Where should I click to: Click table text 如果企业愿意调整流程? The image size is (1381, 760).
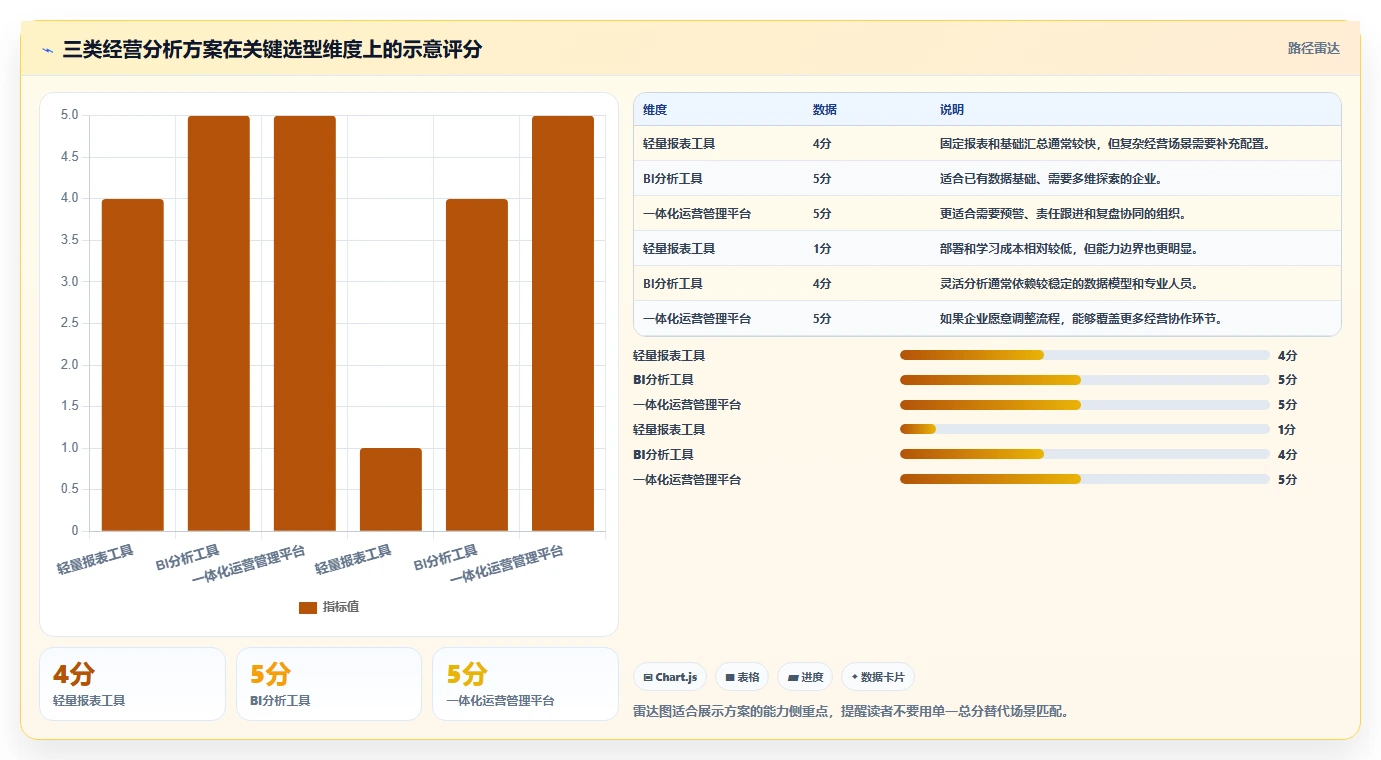pos(1002,319)
